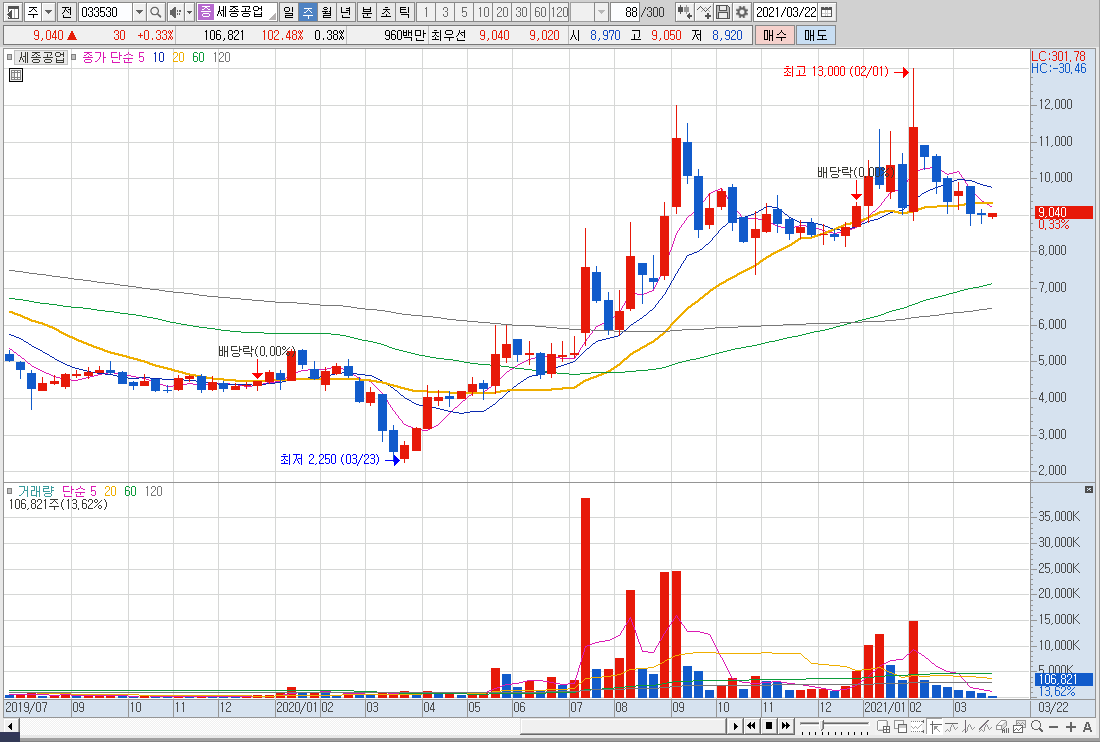Click the 매도 sell button
The height and width of the screenshot is (742, 1100).
(815, 35)
